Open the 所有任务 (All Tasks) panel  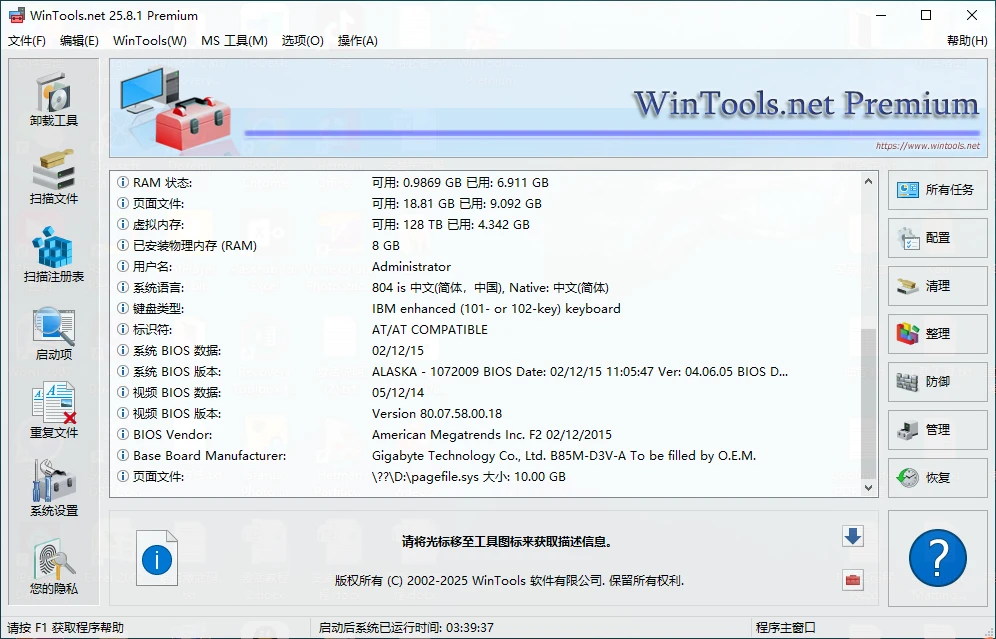(x=937, y=190)
